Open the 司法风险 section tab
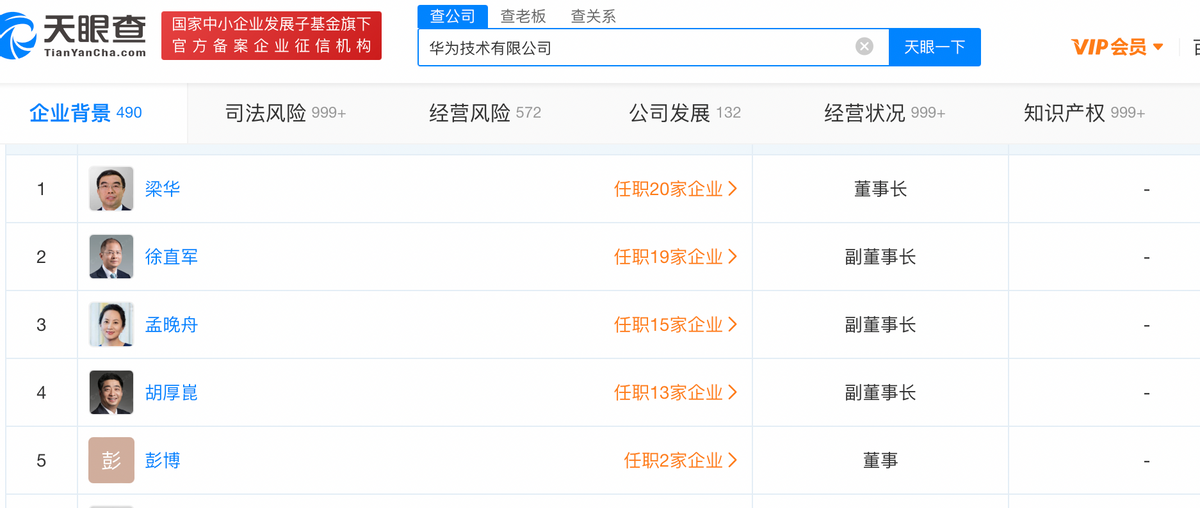 285,113
